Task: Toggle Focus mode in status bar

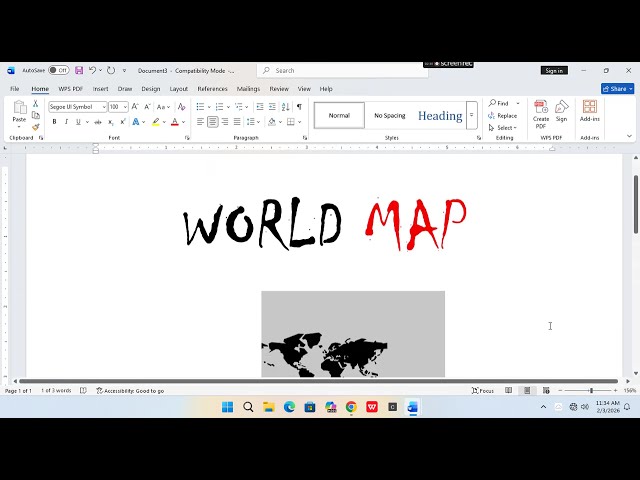Action: click(483, 391)
